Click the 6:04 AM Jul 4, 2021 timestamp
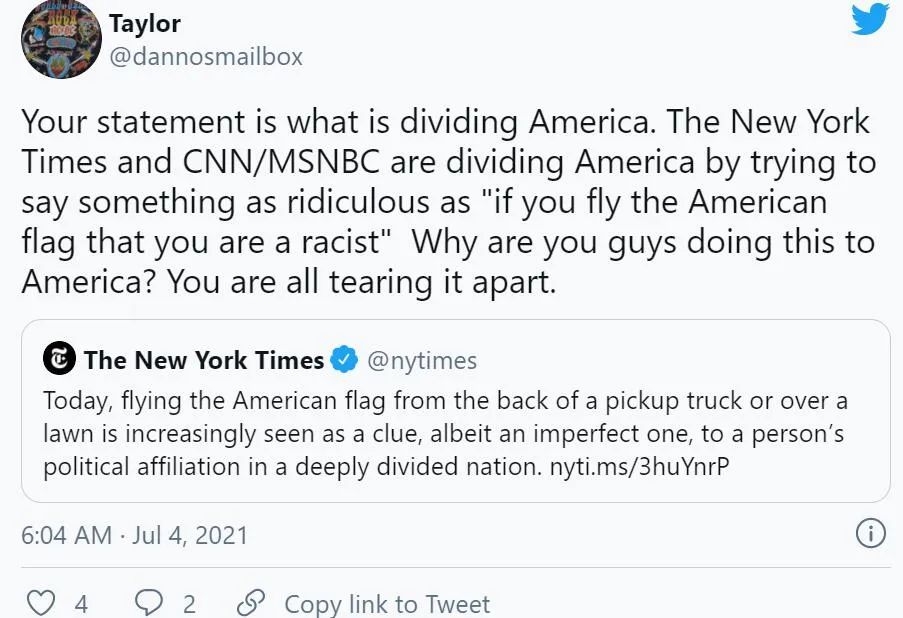 pyautogui.click(x=134, y=535)
